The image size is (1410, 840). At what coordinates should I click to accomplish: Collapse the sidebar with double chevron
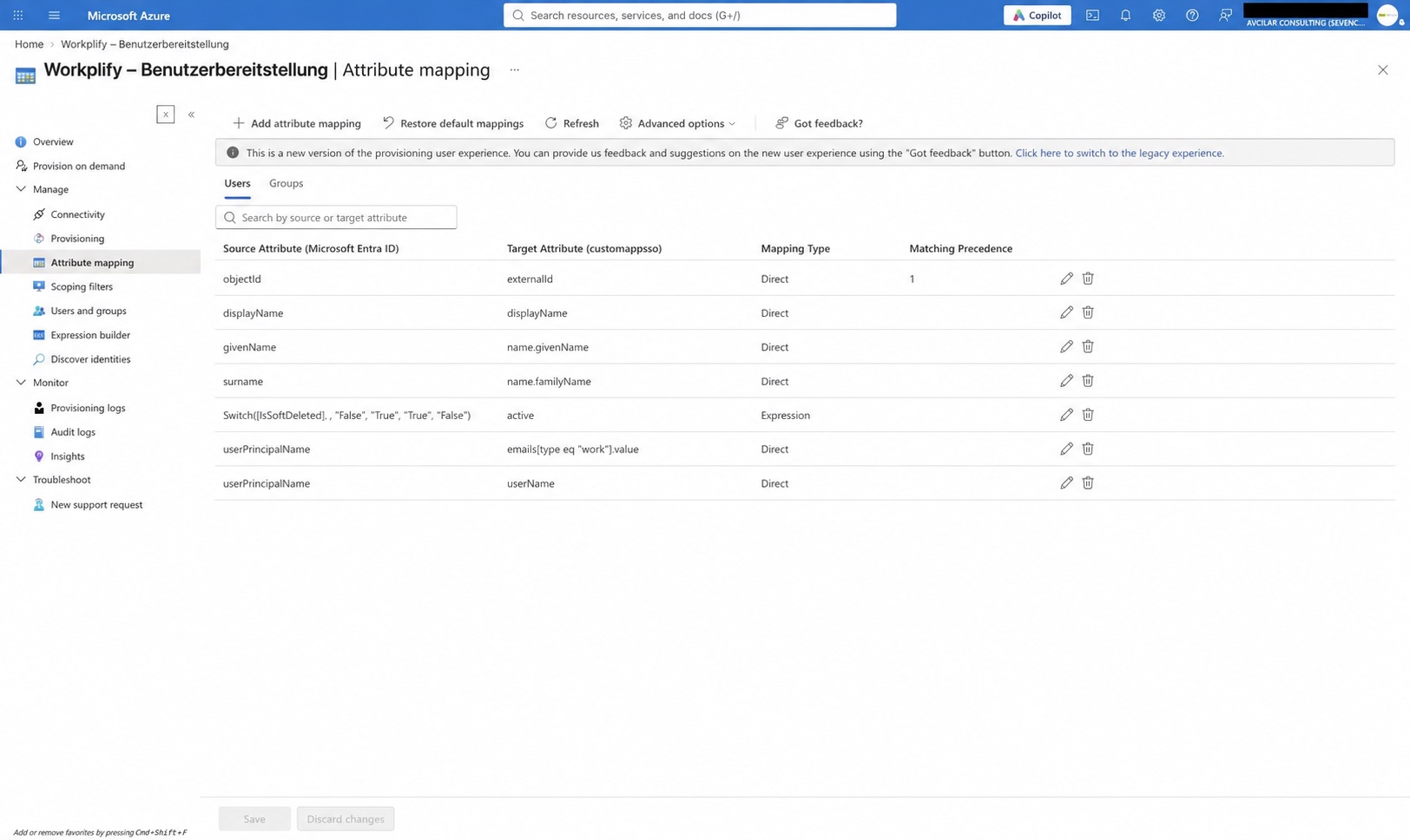coord(191,115)
